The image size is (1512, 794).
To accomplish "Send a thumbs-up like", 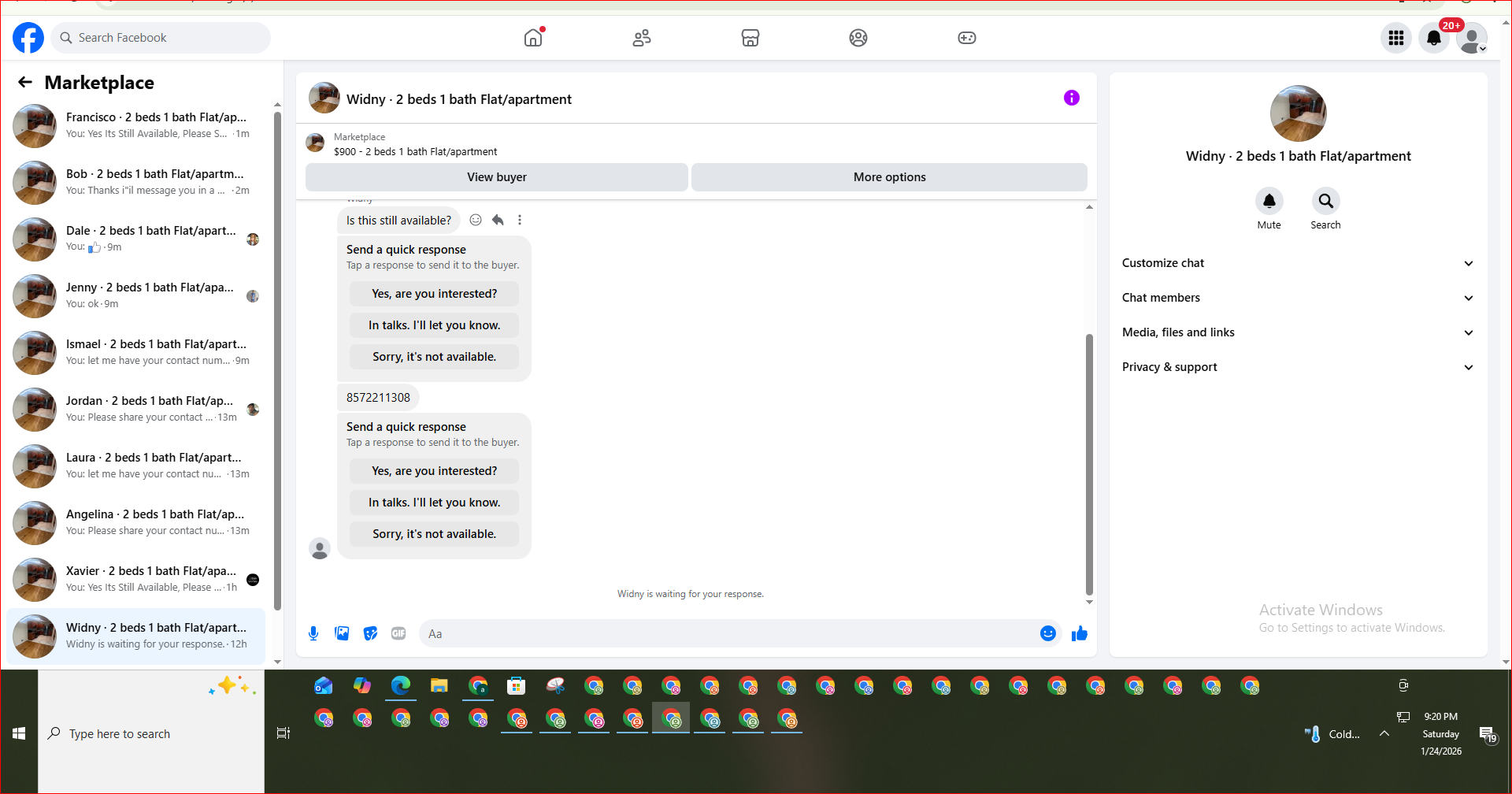I will (x=1080, y=633).
